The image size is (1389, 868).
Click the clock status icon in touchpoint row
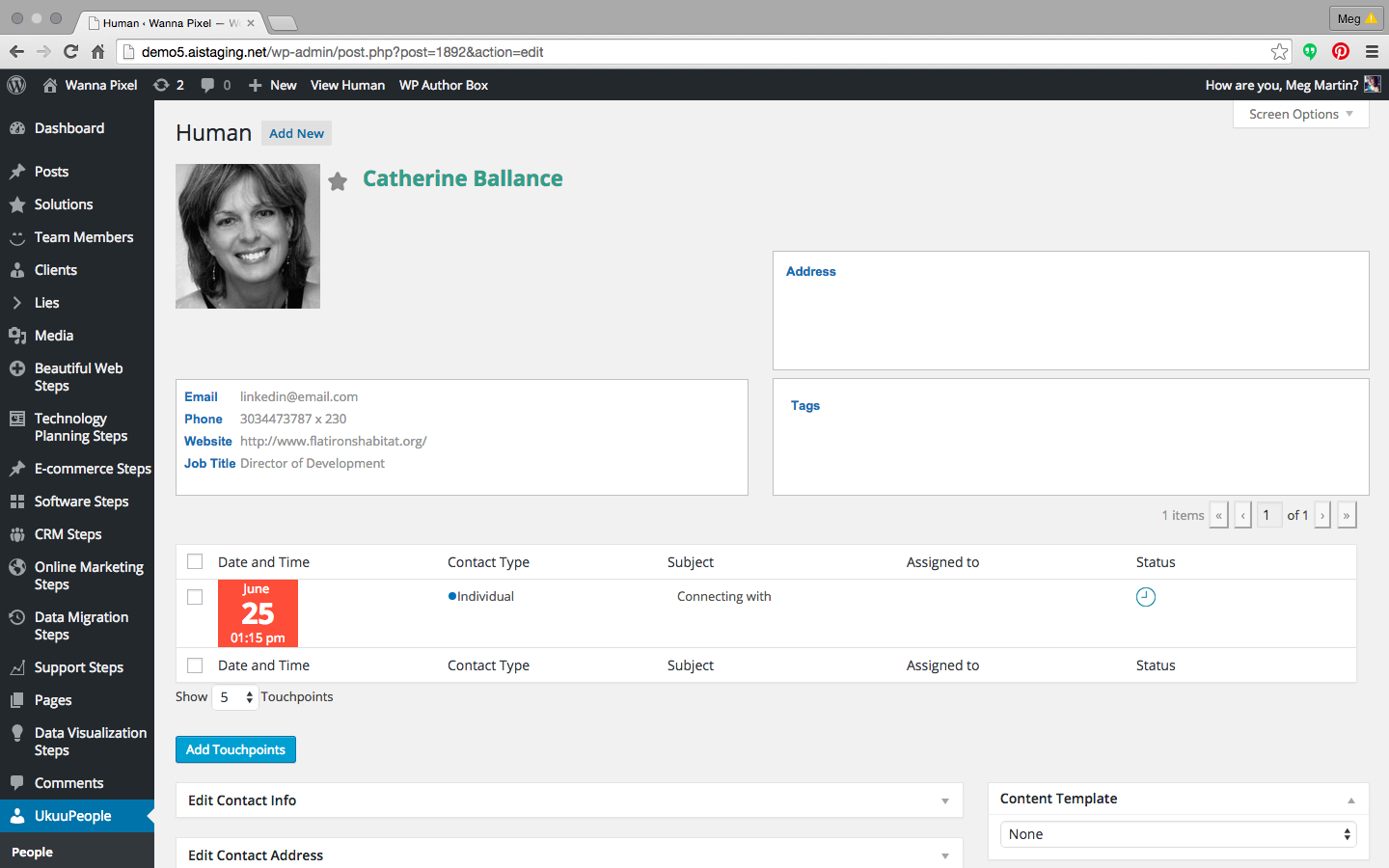point(1146,597)
